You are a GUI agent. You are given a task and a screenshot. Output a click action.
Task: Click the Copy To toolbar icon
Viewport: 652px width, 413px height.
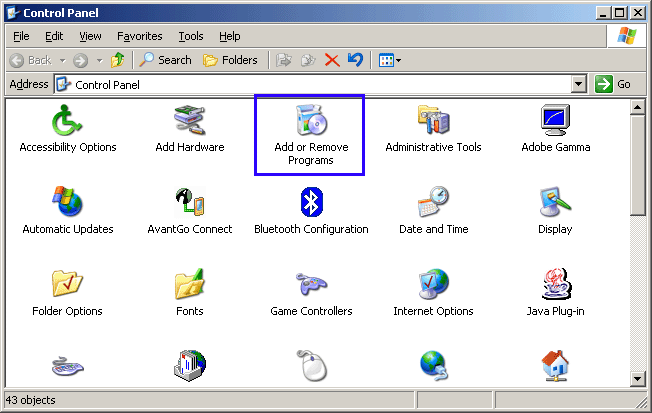(x=308, y=60)
